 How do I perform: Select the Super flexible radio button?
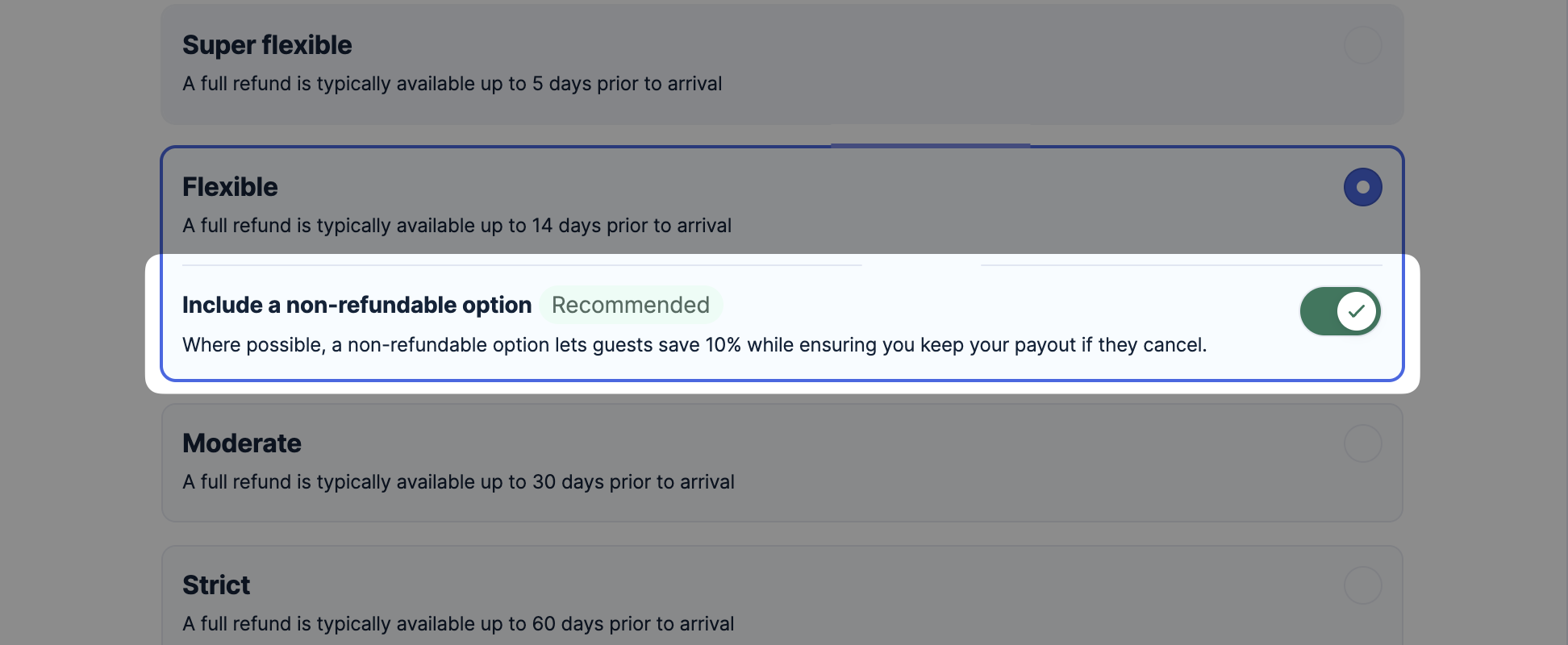[x=1362, y=45]
